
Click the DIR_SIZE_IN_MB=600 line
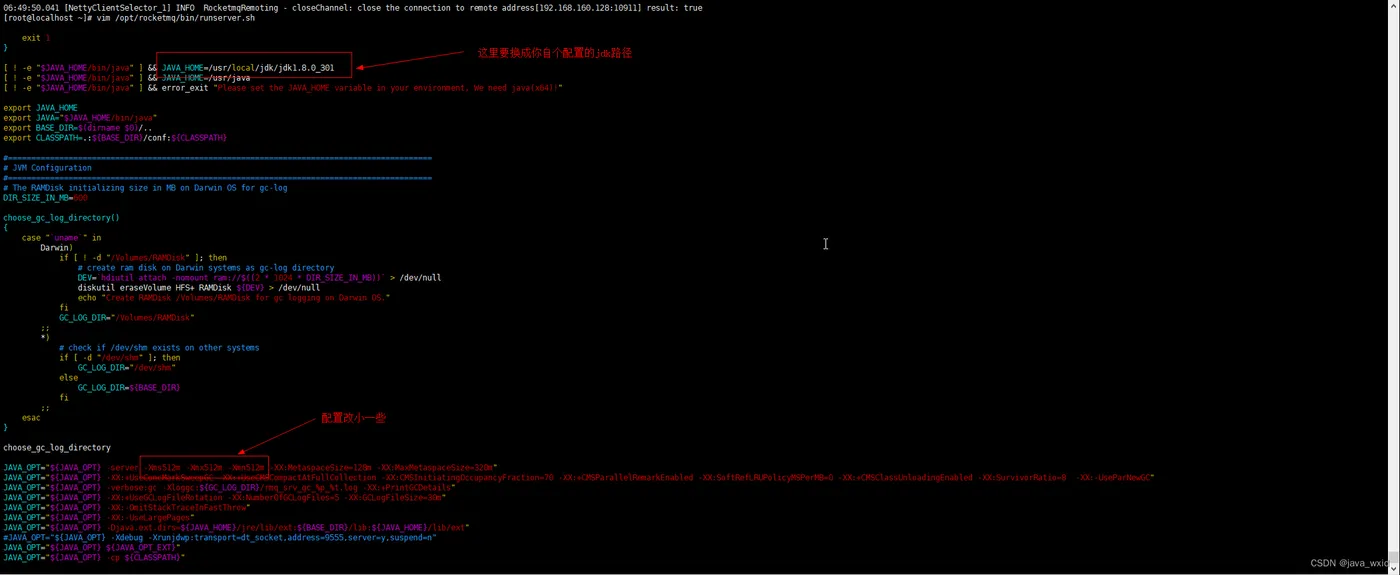tap(45, 197)
